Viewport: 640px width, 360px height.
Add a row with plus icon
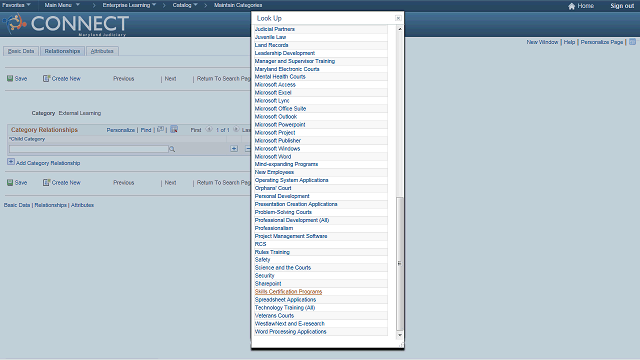coord(234,149)
